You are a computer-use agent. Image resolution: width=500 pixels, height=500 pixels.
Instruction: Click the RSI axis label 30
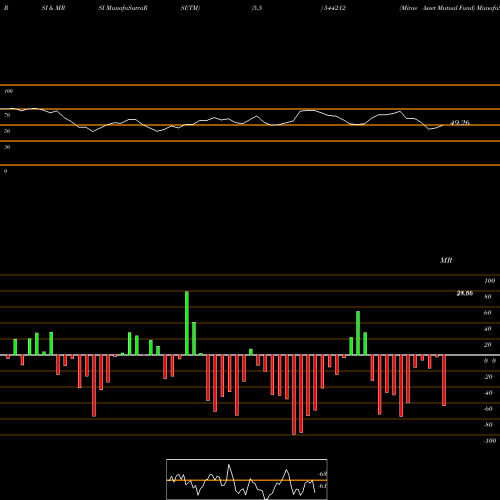(7, 147)
